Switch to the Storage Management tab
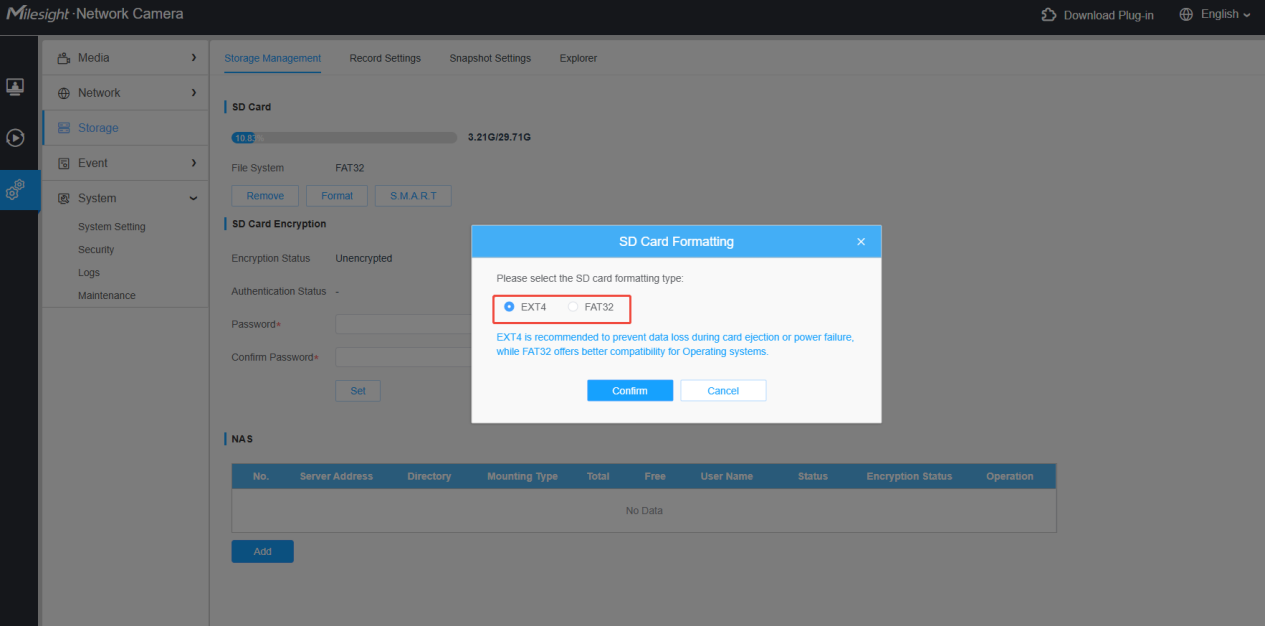 273,58
